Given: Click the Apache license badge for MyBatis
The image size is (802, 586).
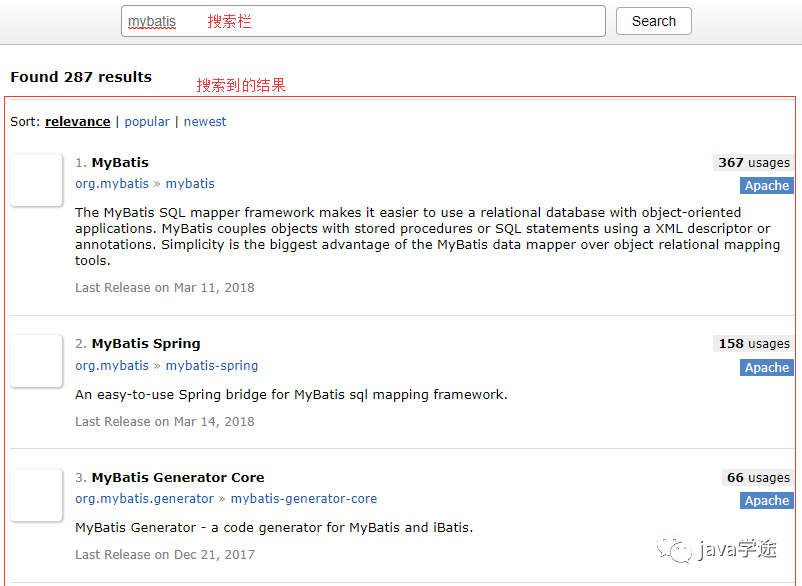Looking at the screenshot, I should (x=767, y=186).
